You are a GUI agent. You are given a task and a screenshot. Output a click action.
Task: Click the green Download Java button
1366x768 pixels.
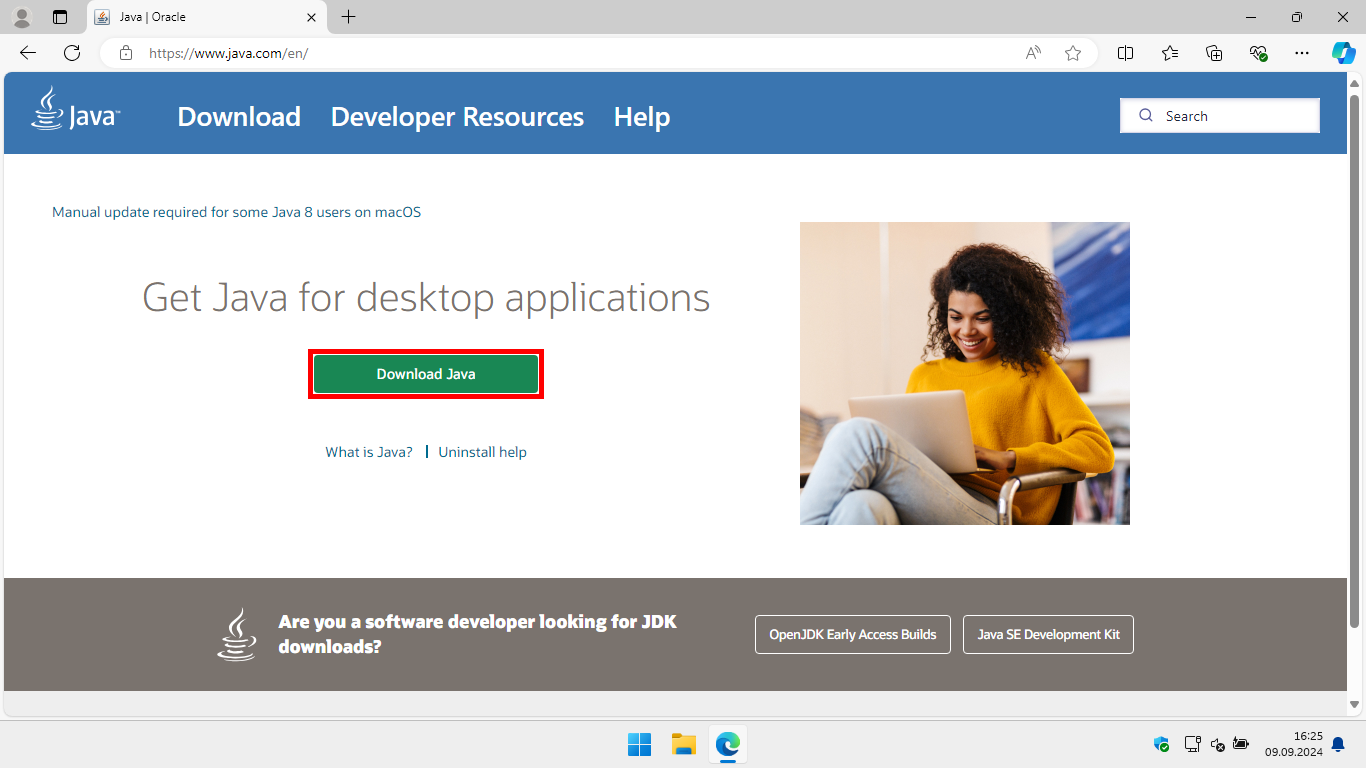[x=426, y=374]
